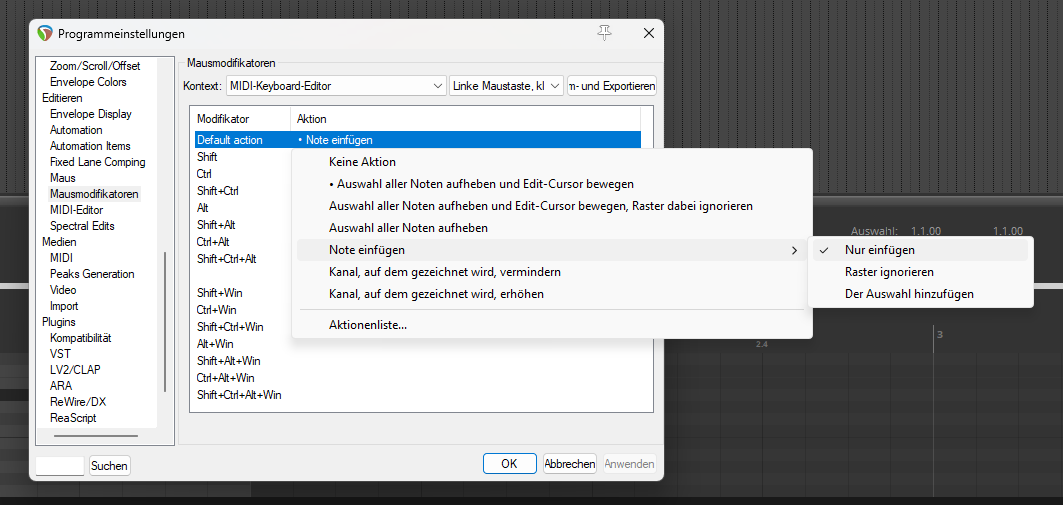Click 'Kanal, auf dem gezeichnet wird, erhöhen'
Screen dimensions: 1063x505
coord(436,294)
